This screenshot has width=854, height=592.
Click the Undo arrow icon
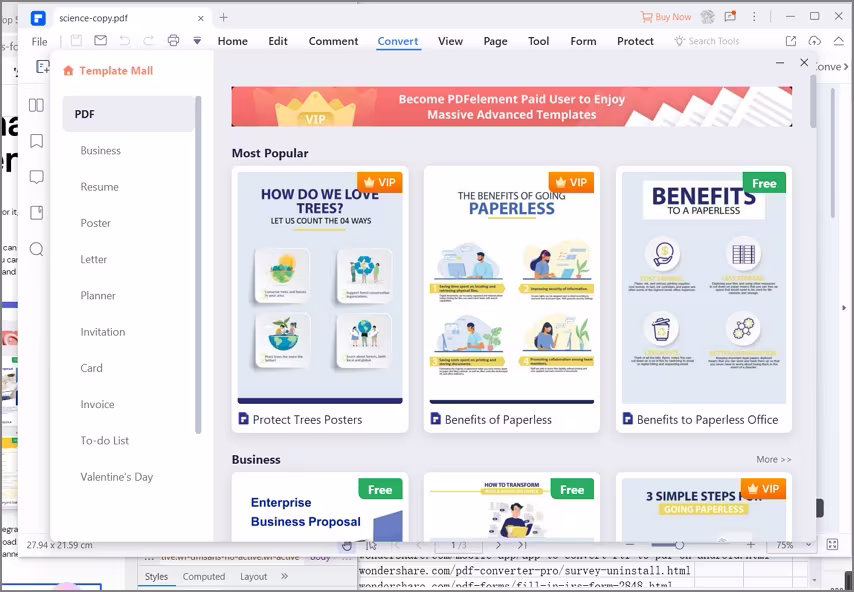click(x=125, y=40)
